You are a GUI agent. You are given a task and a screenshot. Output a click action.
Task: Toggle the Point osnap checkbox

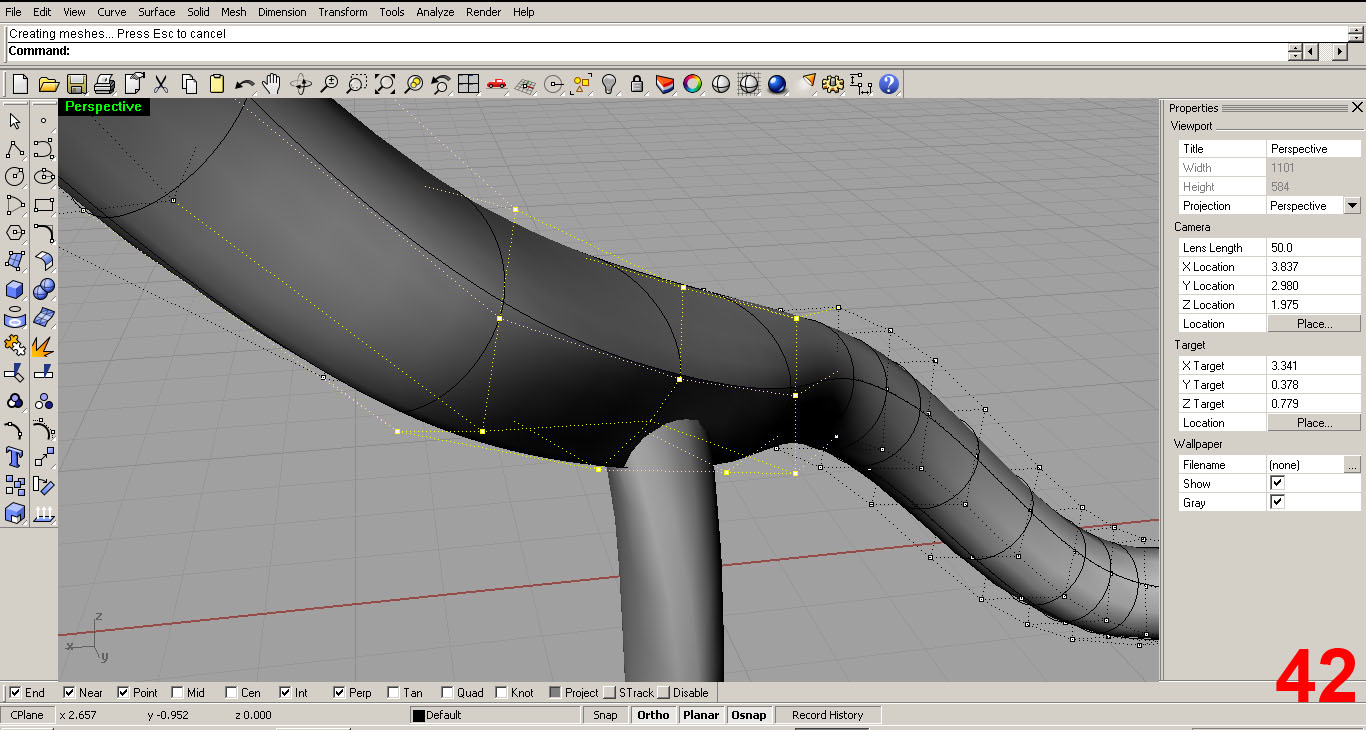[123, 692]
